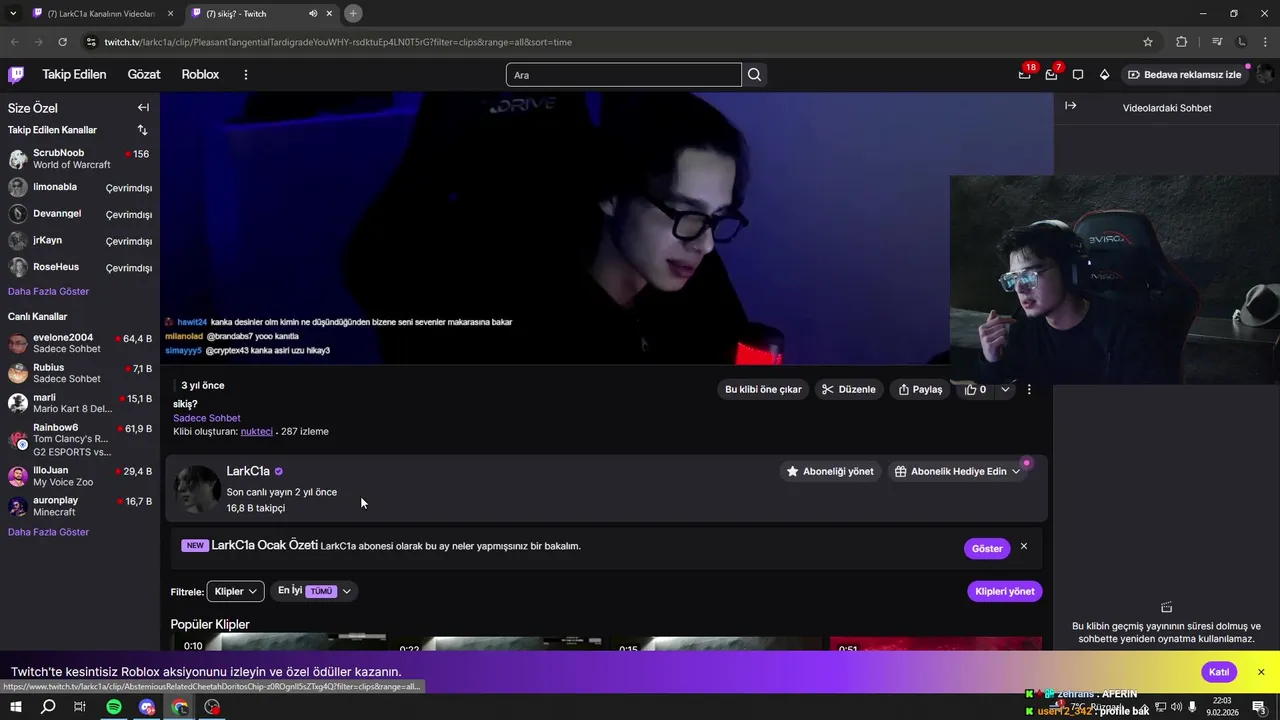The width and height of the screenshot is (1280, 720).
Task: Click Bu klibi öne çıkar button
Action: tap(763, 390)
